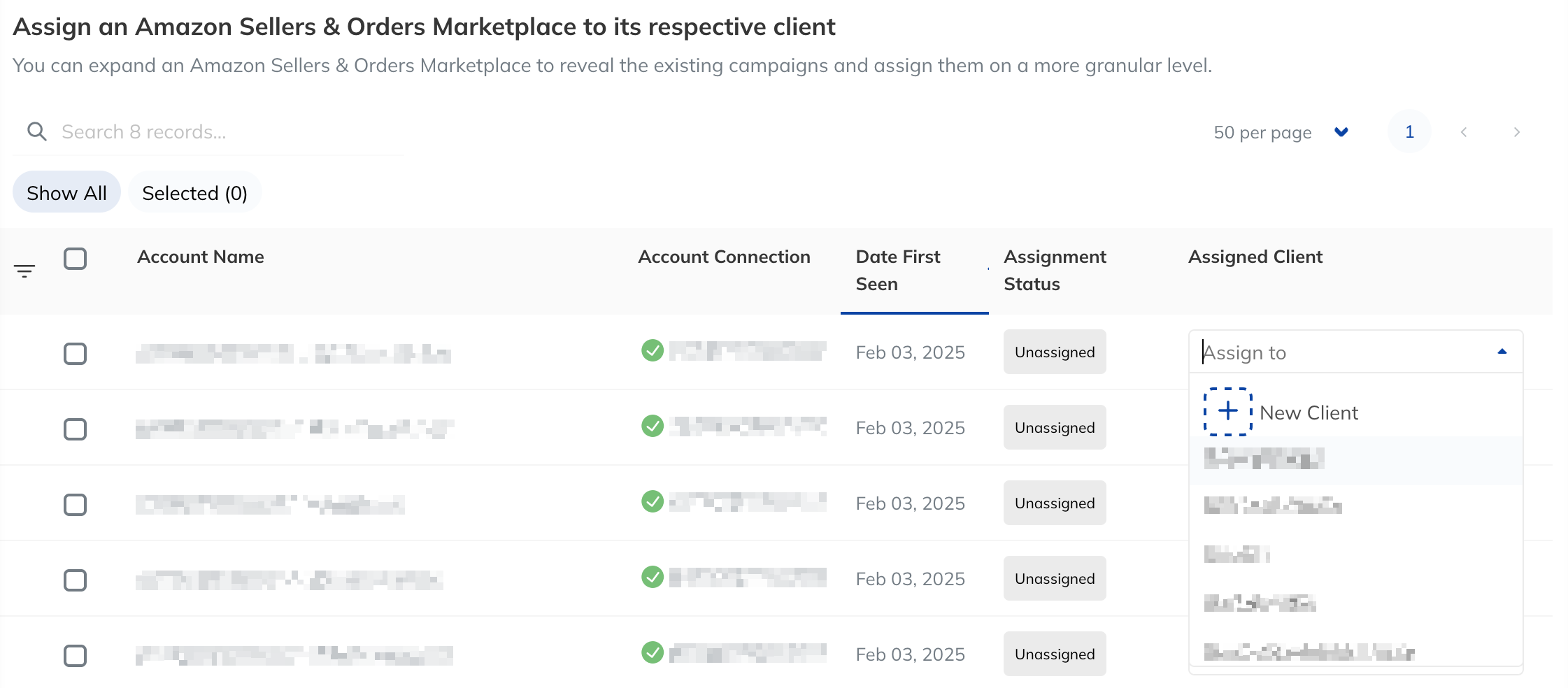The height and width of the screenshot is (688, 1568).
Task: Click the second row green connection checkmark
Action: point(653,425)
